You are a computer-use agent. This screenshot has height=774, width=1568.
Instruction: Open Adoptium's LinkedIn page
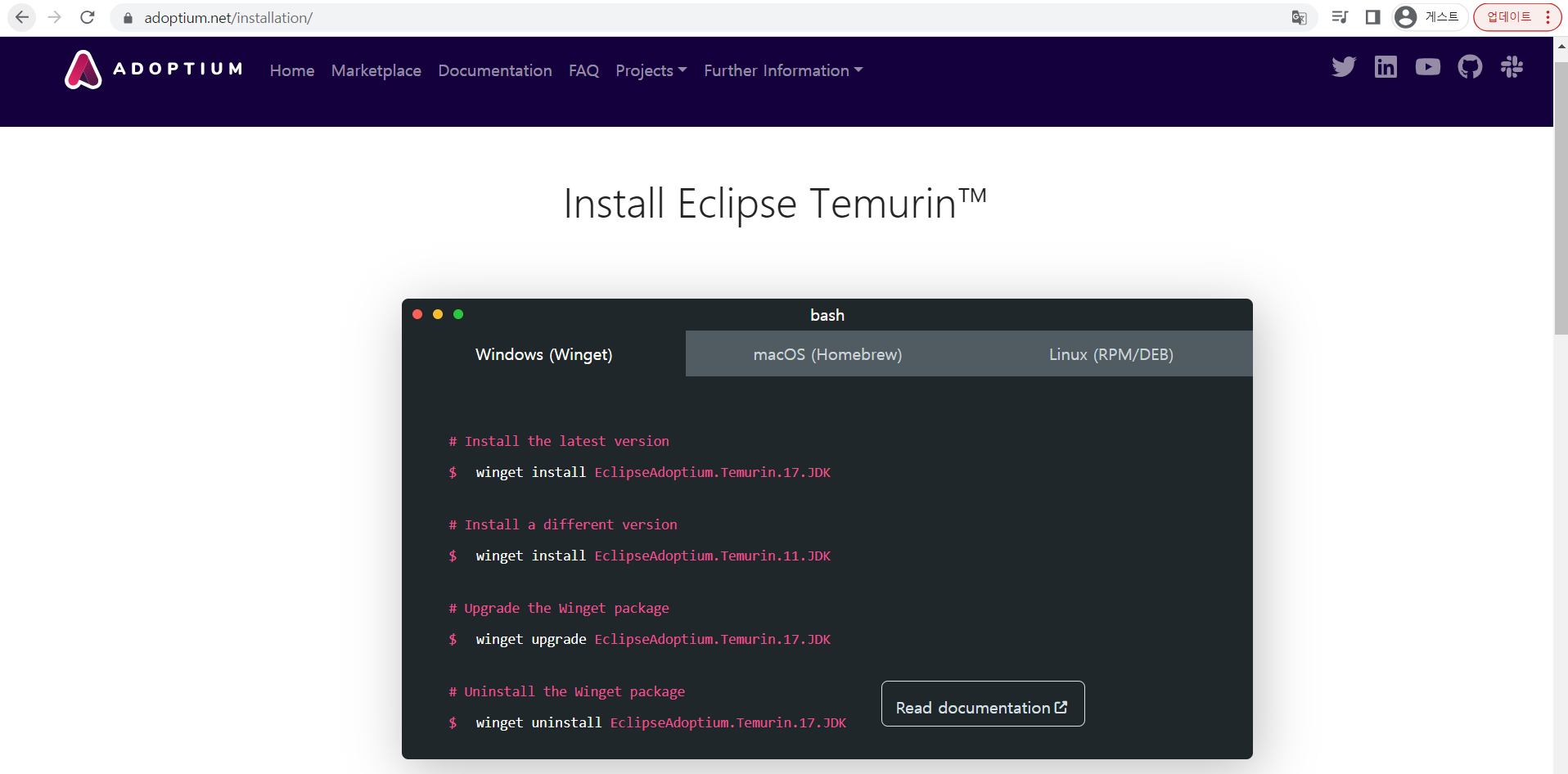click(1386, 67)
